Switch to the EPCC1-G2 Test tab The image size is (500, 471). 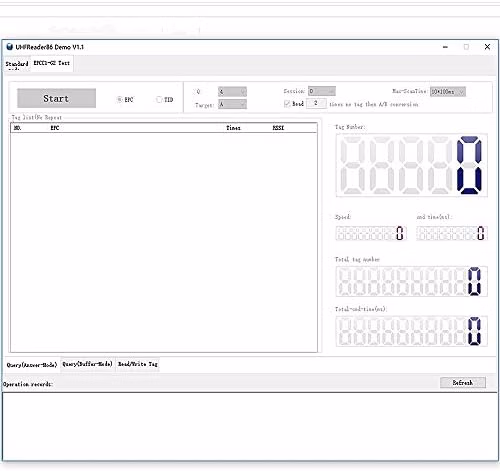point(52,63)
